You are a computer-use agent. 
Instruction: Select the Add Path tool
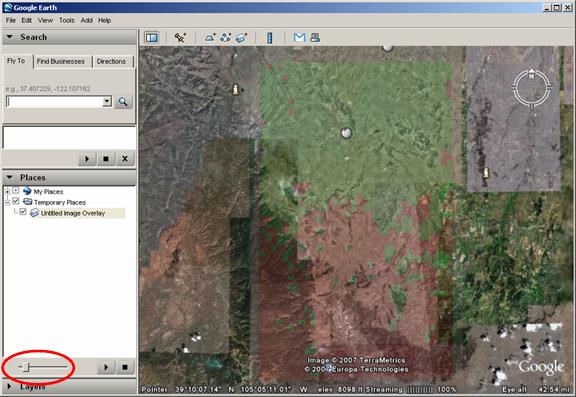[226, 37]
